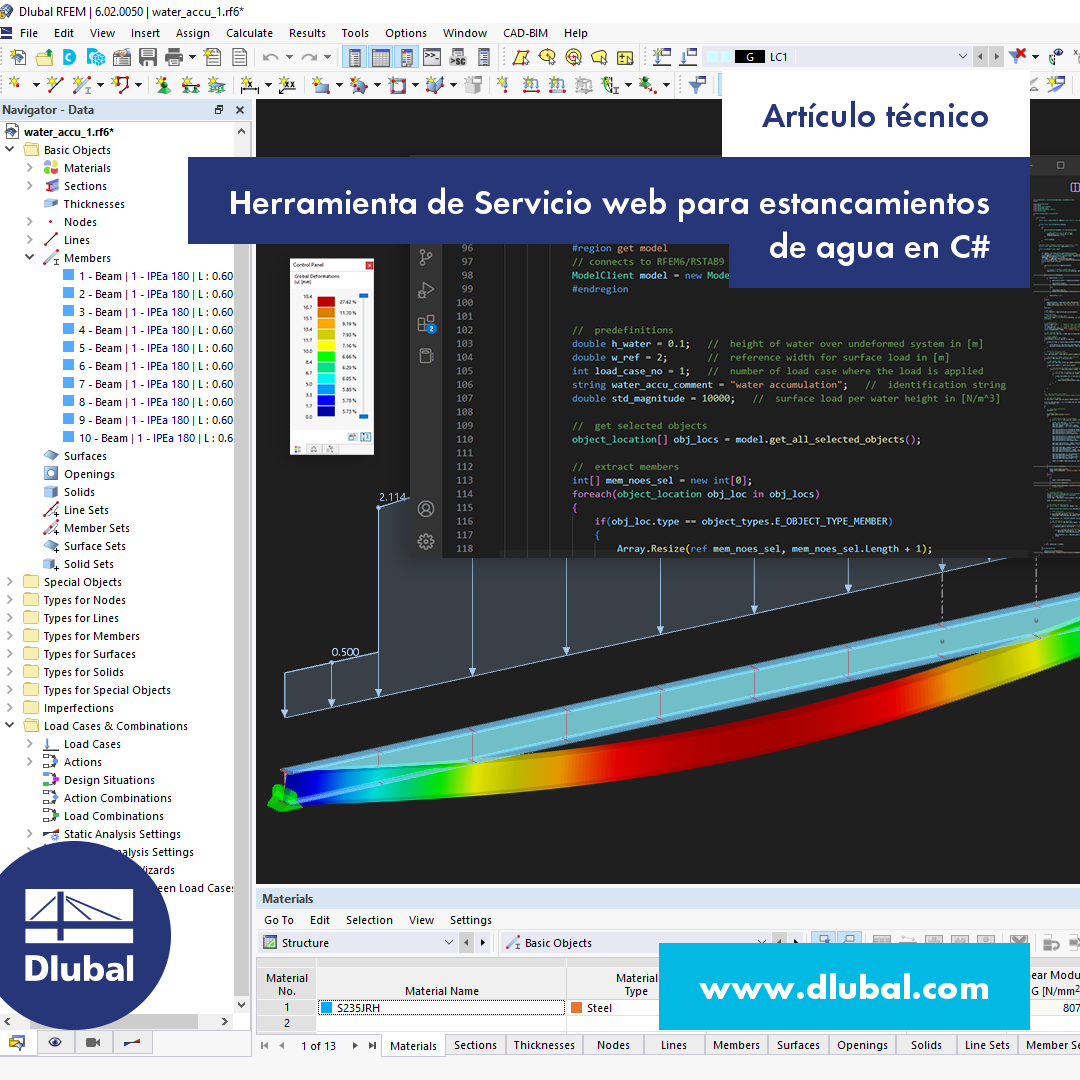
Task: Switch to the Sections tab in the table panel
Action: point(475,1045)
